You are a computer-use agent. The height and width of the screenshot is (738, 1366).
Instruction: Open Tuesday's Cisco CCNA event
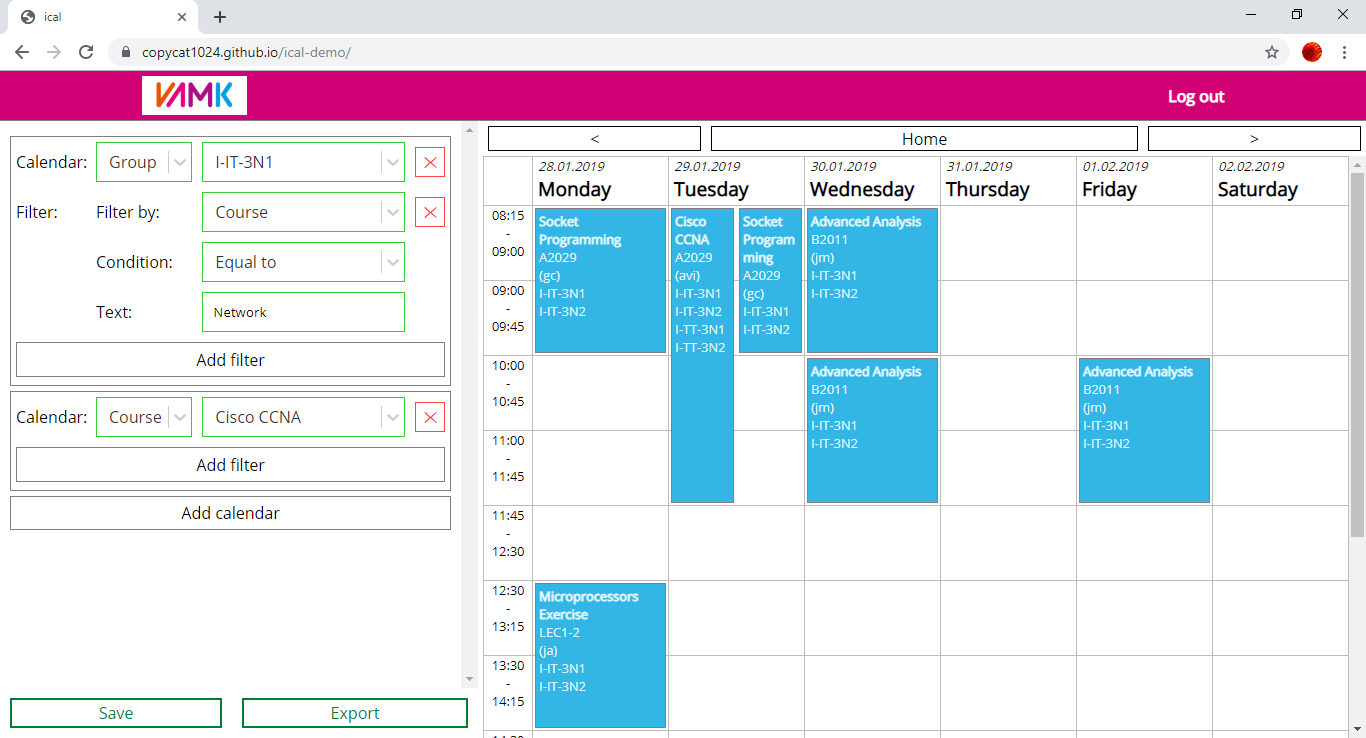click(x=702, y=355)
